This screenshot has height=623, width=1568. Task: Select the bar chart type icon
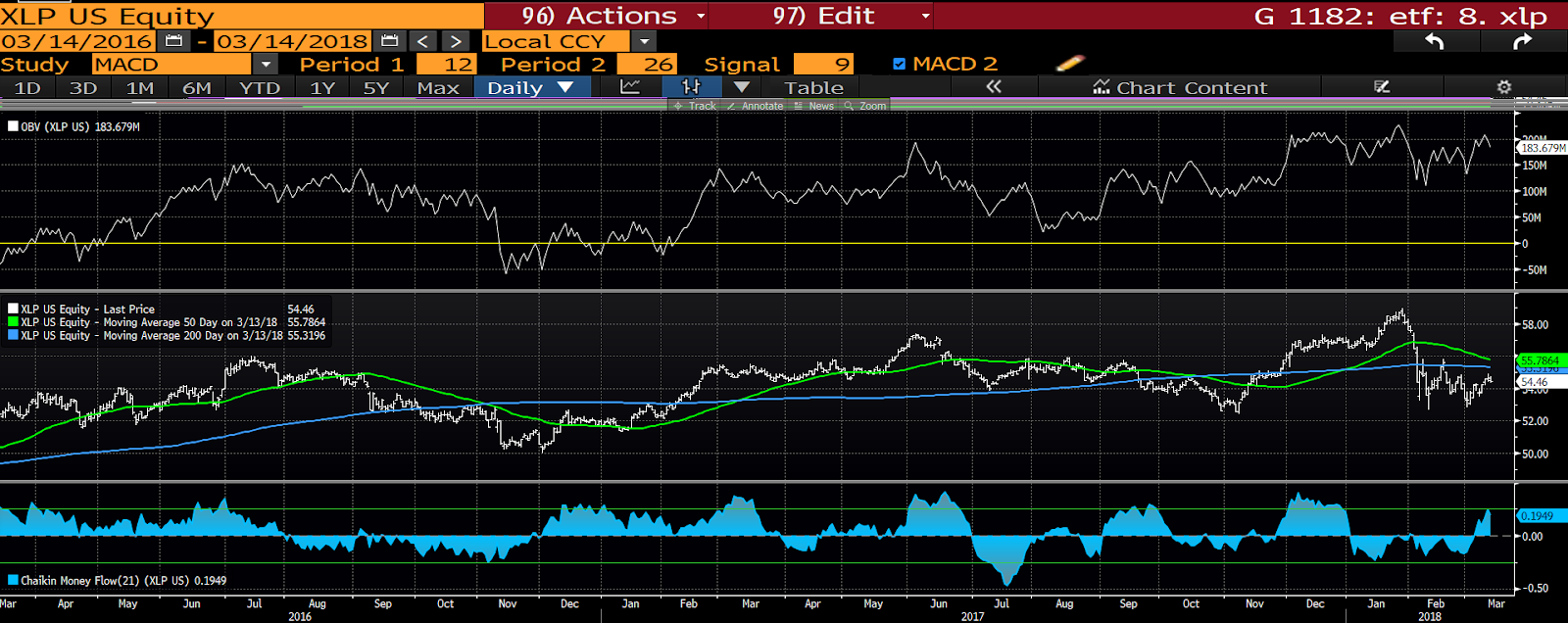tap(692, 87)
